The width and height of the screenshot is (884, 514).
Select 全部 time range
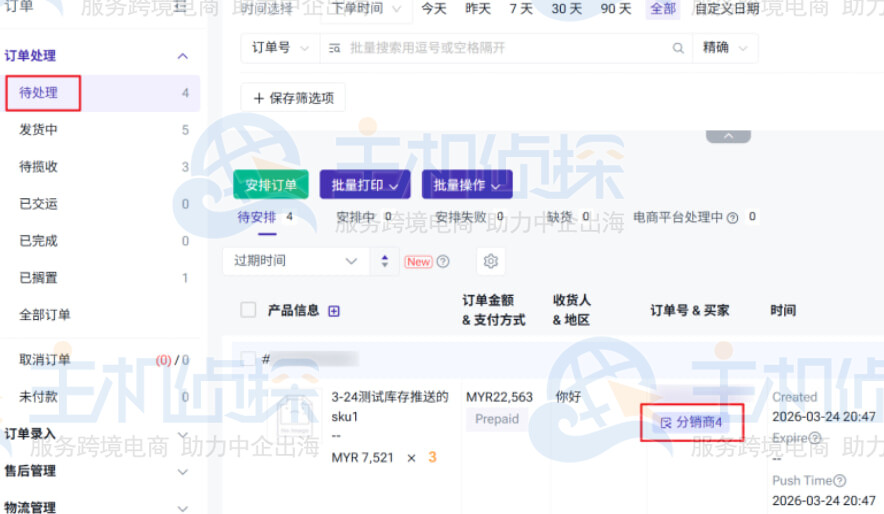[663, 9]
